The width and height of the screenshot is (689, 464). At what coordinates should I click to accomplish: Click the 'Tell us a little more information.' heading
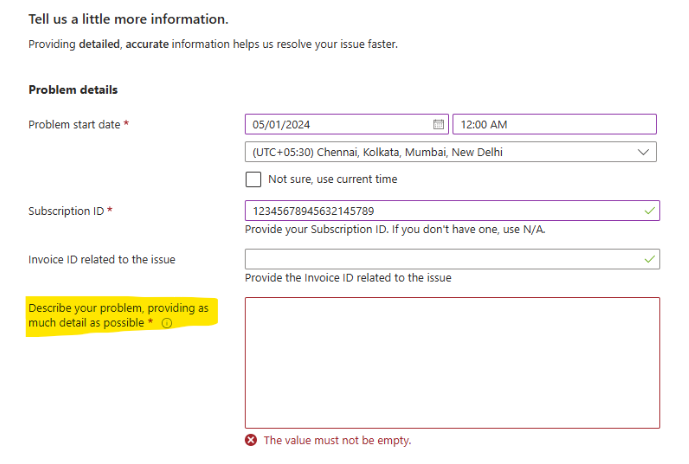[128, 19]
